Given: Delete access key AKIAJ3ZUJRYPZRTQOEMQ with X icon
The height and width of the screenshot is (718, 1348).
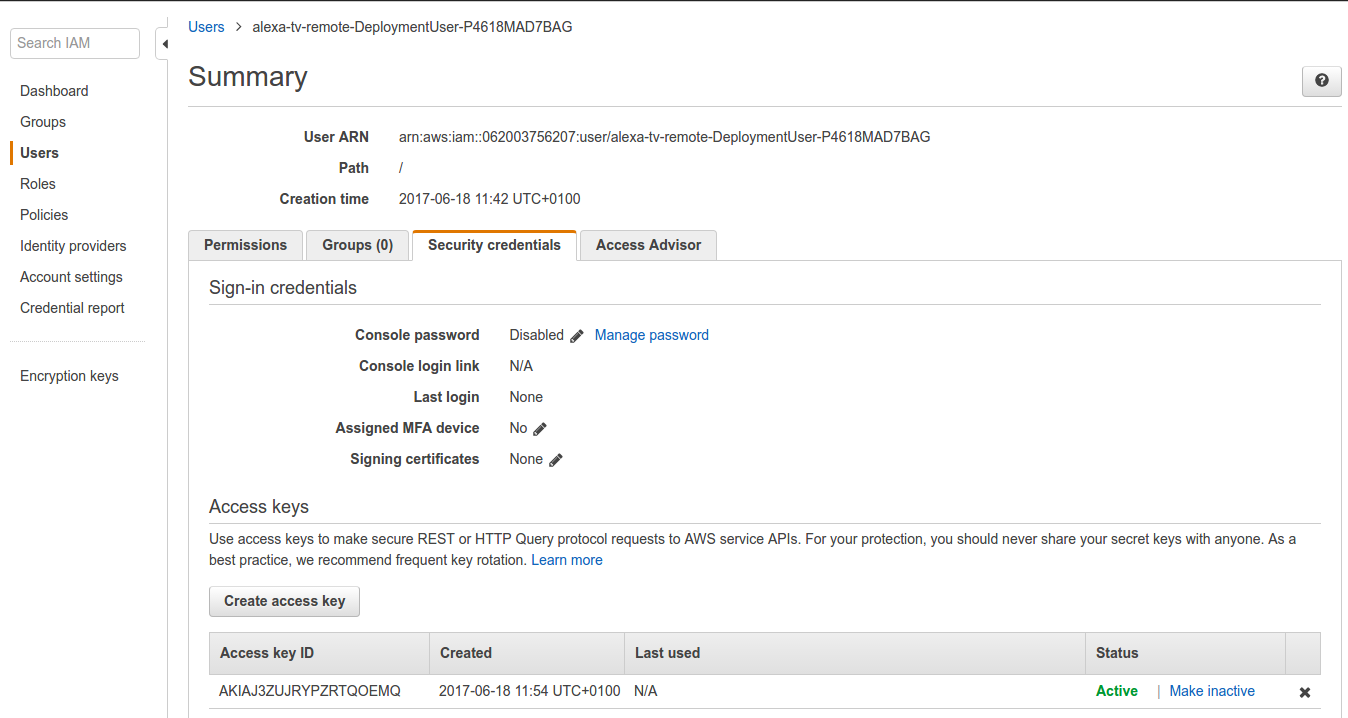Looking at the screenshot, I should pos(1304,692).
